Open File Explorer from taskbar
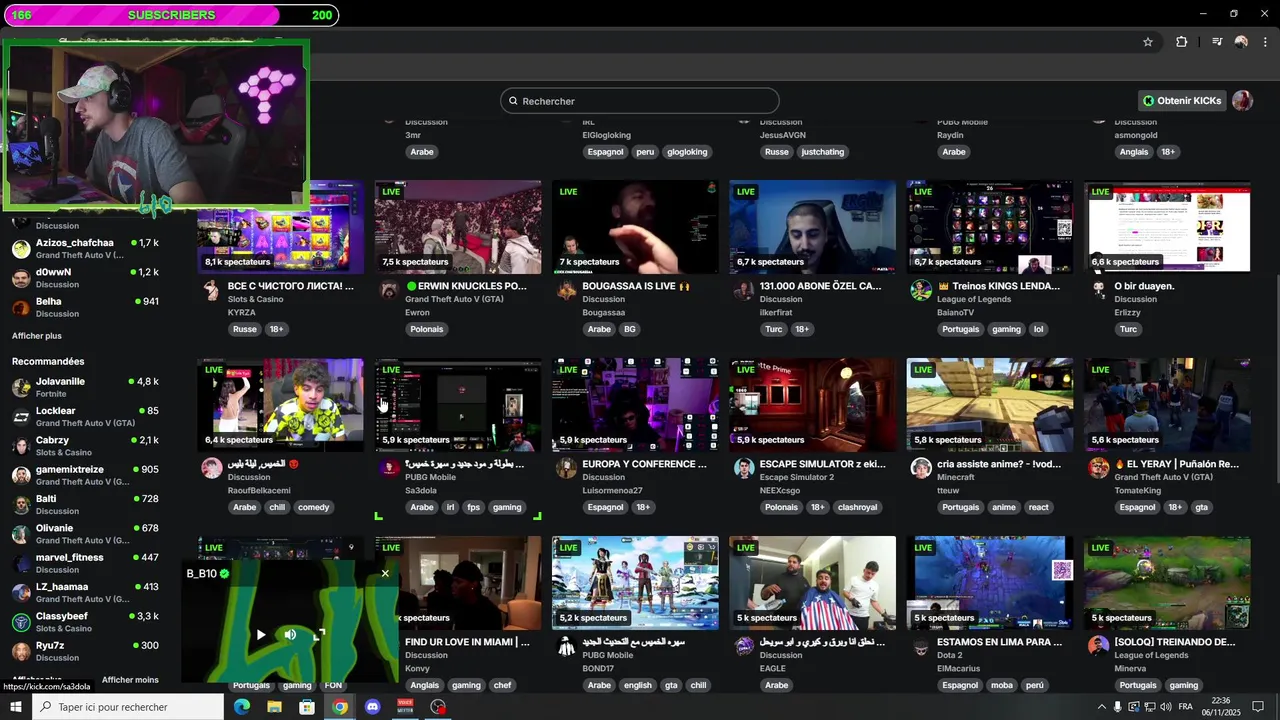This screenshot has width=1280, height=720. pos(274,707)
